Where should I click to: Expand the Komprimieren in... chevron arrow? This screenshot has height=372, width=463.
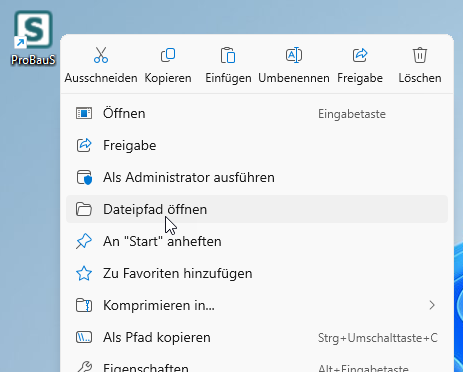(432, 305)
